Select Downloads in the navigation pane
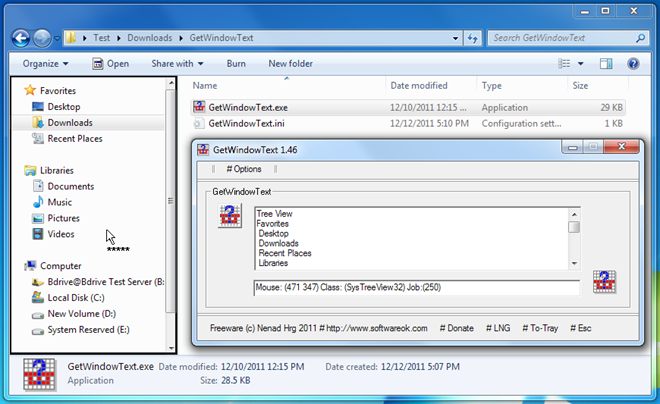660x404 pixels. click(x=70, y=122)
